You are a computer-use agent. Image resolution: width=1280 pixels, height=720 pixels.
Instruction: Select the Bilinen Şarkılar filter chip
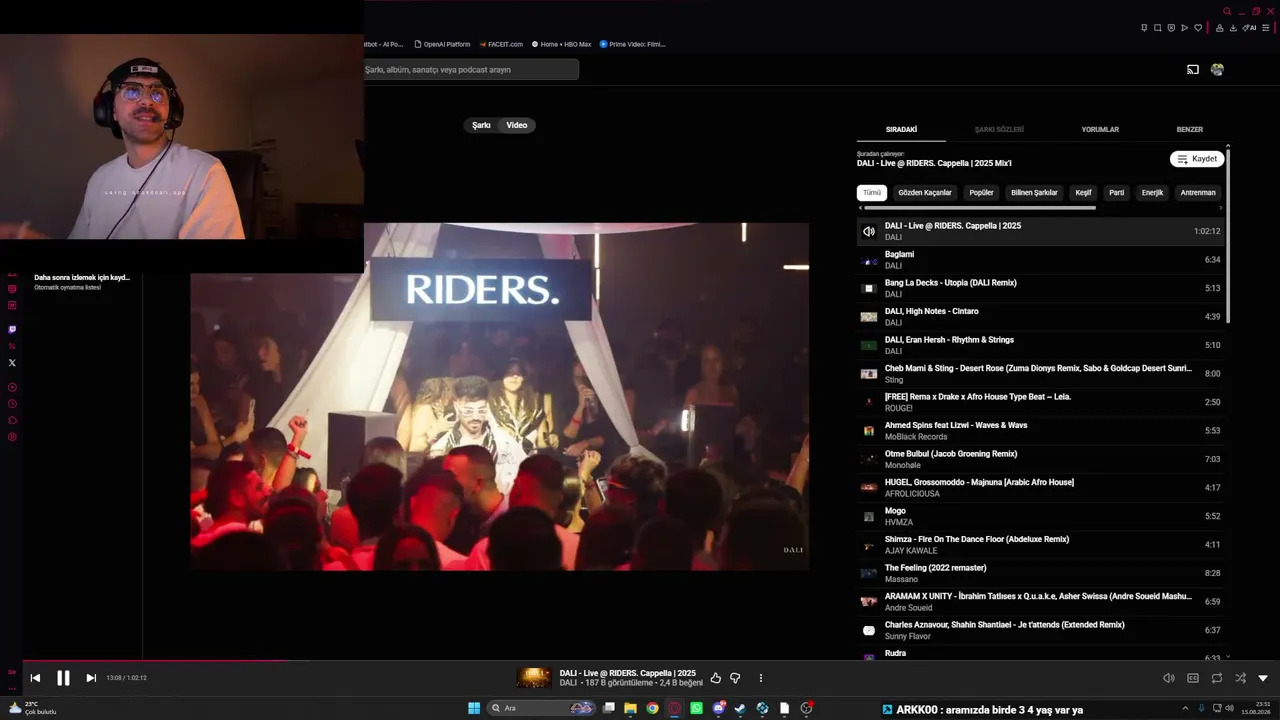[1034, 193]
